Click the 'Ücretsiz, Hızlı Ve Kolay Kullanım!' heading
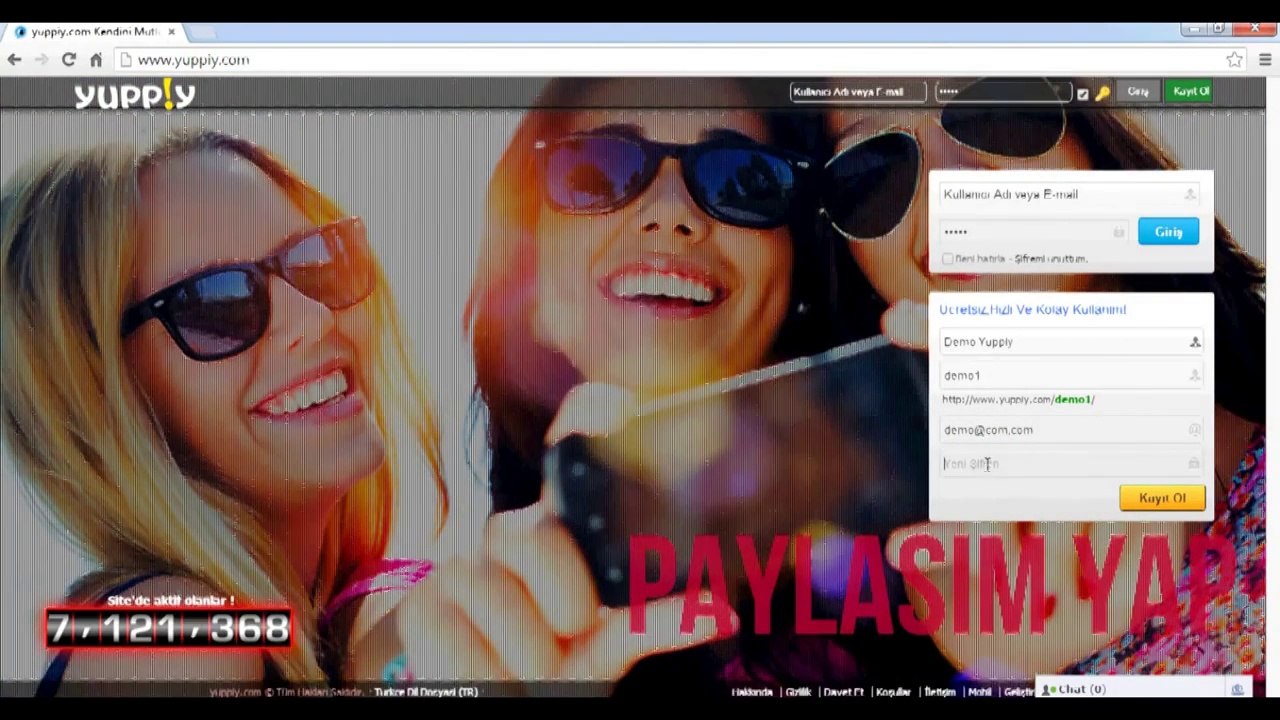This screenshot has height=720, width=1280. pyautogui.click(x=1032, y=310)
